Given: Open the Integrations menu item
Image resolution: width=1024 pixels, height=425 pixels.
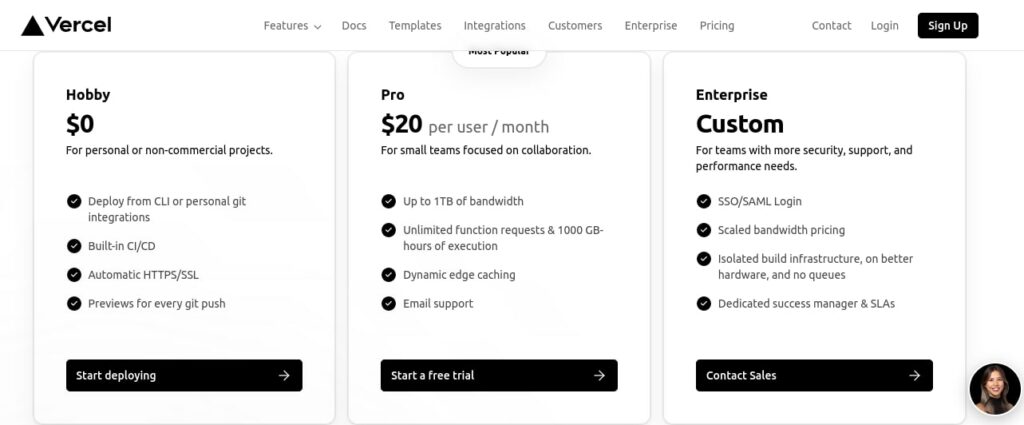Looking at the screenshot, I should pos(494,26).
